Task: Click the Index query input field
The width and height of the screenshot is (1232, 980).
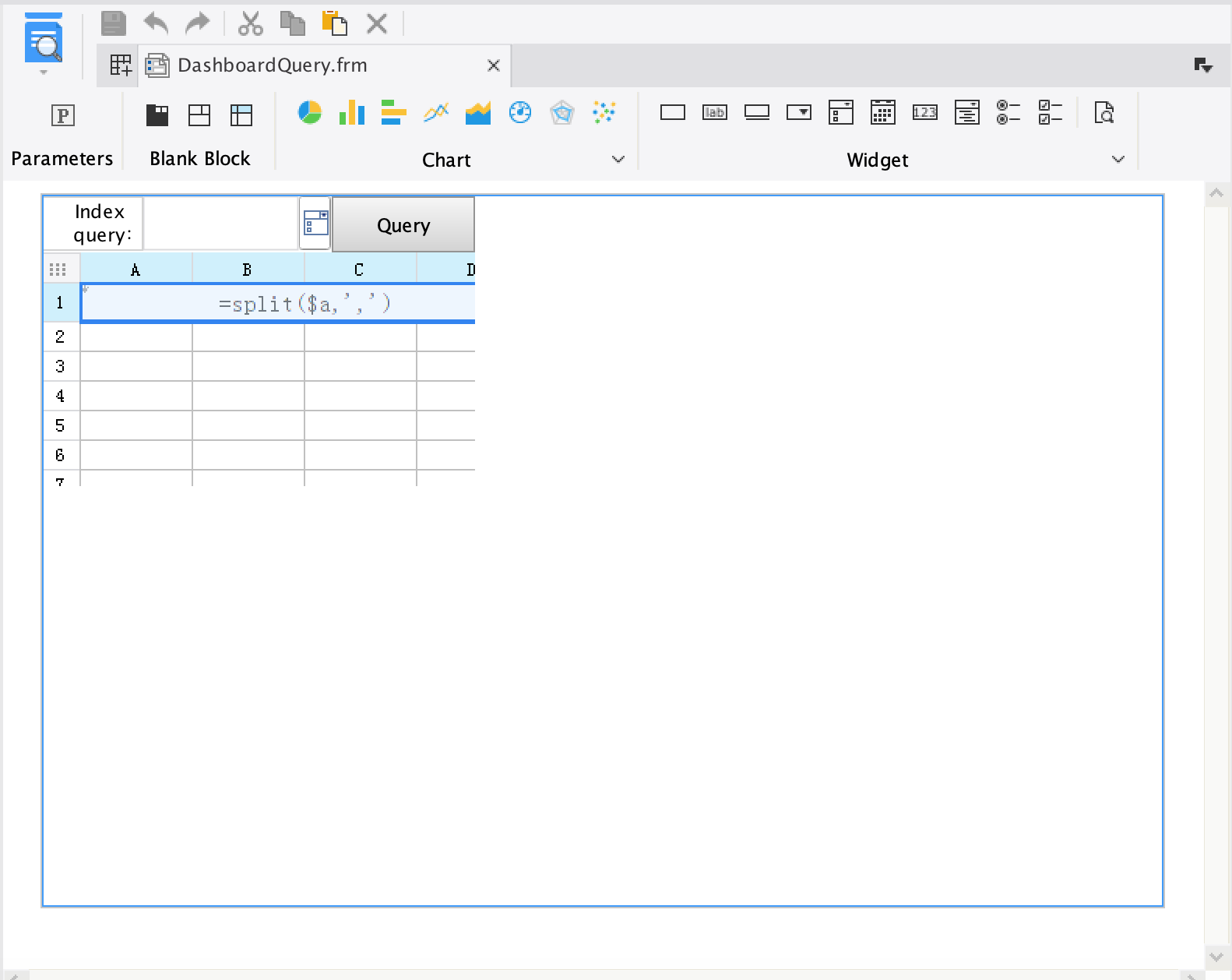Action: (x=221, y=224)
